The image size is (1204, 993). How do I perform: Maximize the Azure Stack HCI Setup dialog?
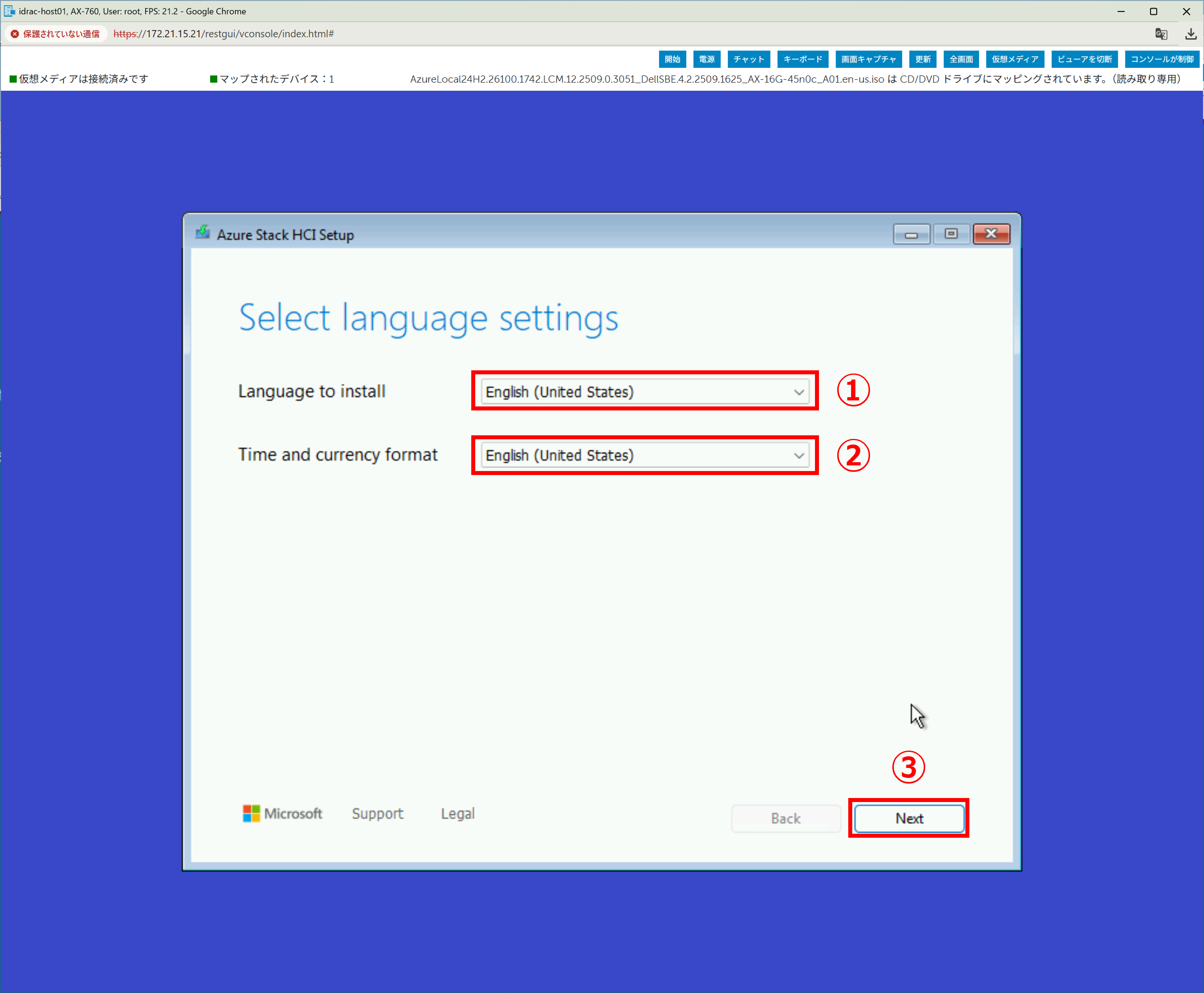pos(951,234)
